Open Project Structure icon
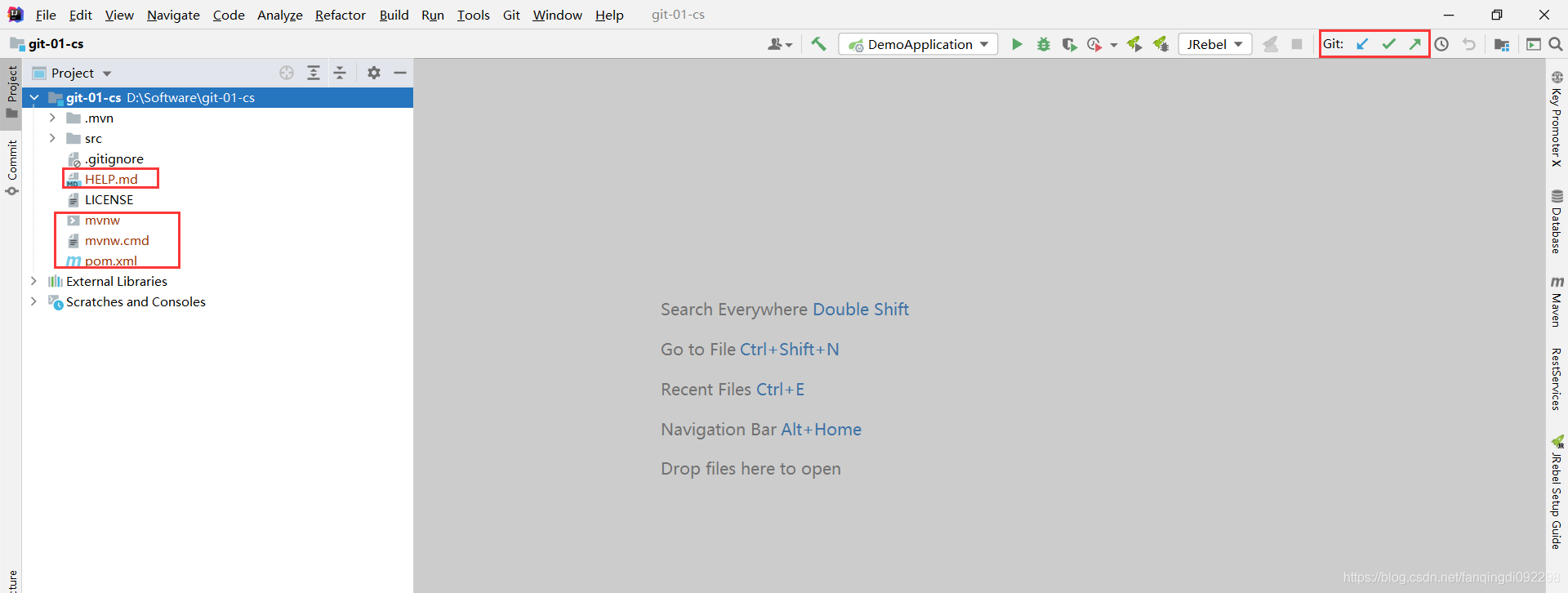 point(1502,44)
